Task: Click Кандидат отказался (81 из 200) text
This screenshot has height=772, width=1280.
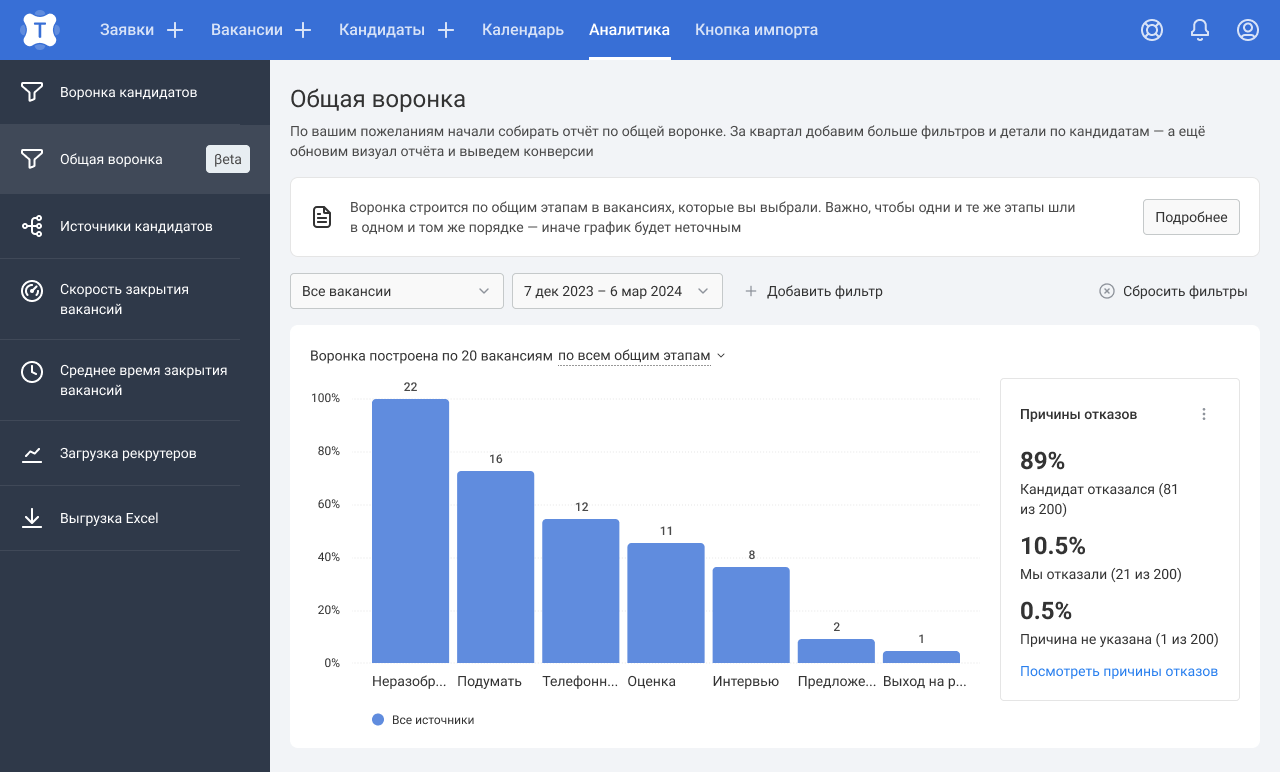Action: [x=1101, y=500]
